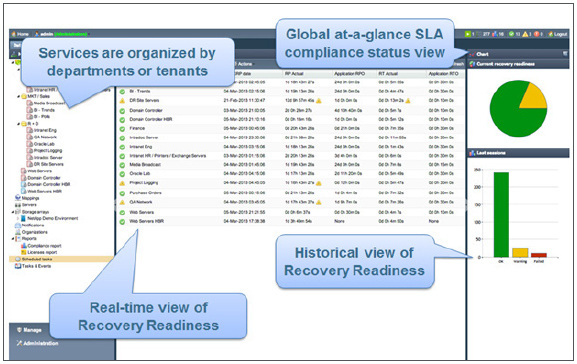The width and height of the screenshot is (577, 364).
Task: Click the Notifications icon in sidebar
Action: coord(17,225)
